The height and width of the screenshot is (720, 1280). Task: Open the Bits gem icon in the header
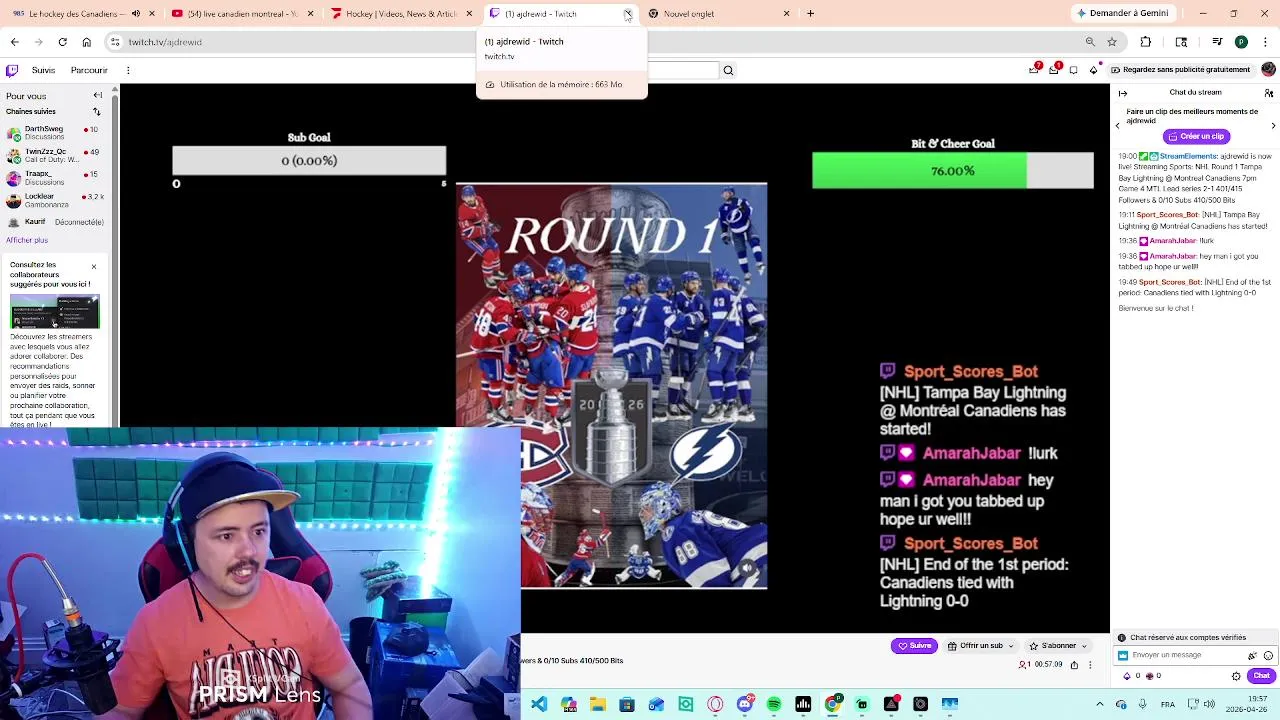[1094, 70]
